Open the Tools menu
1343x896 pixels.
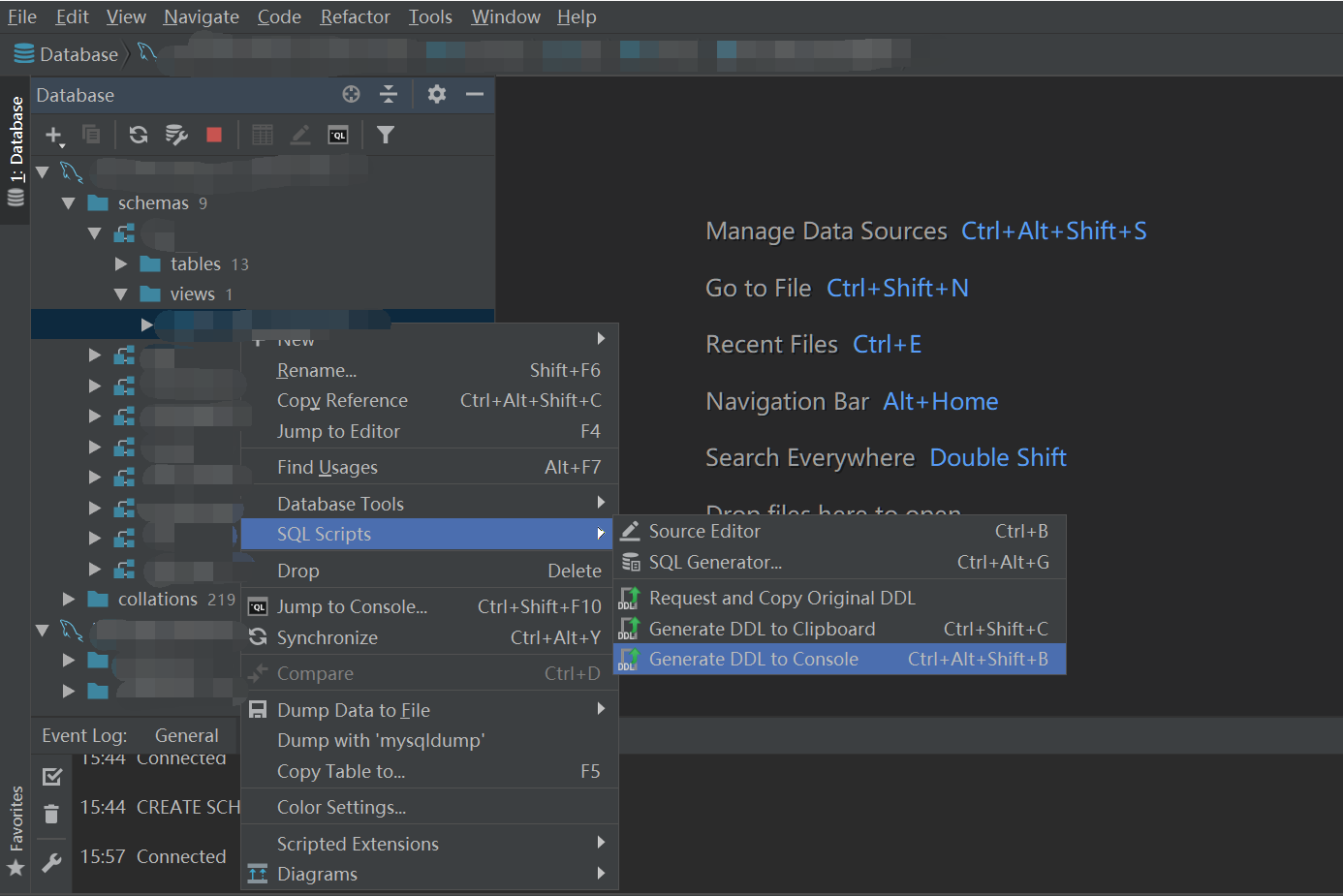point(430,16)
